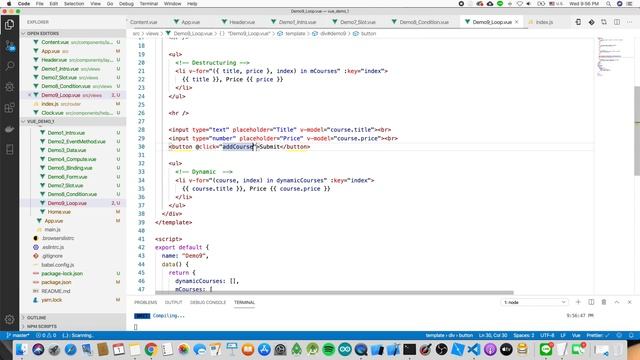Open Demo1_Intro.vue in file tree
Image resolution: width=640 pixels, height=360 pixels.
pos(67,133)
